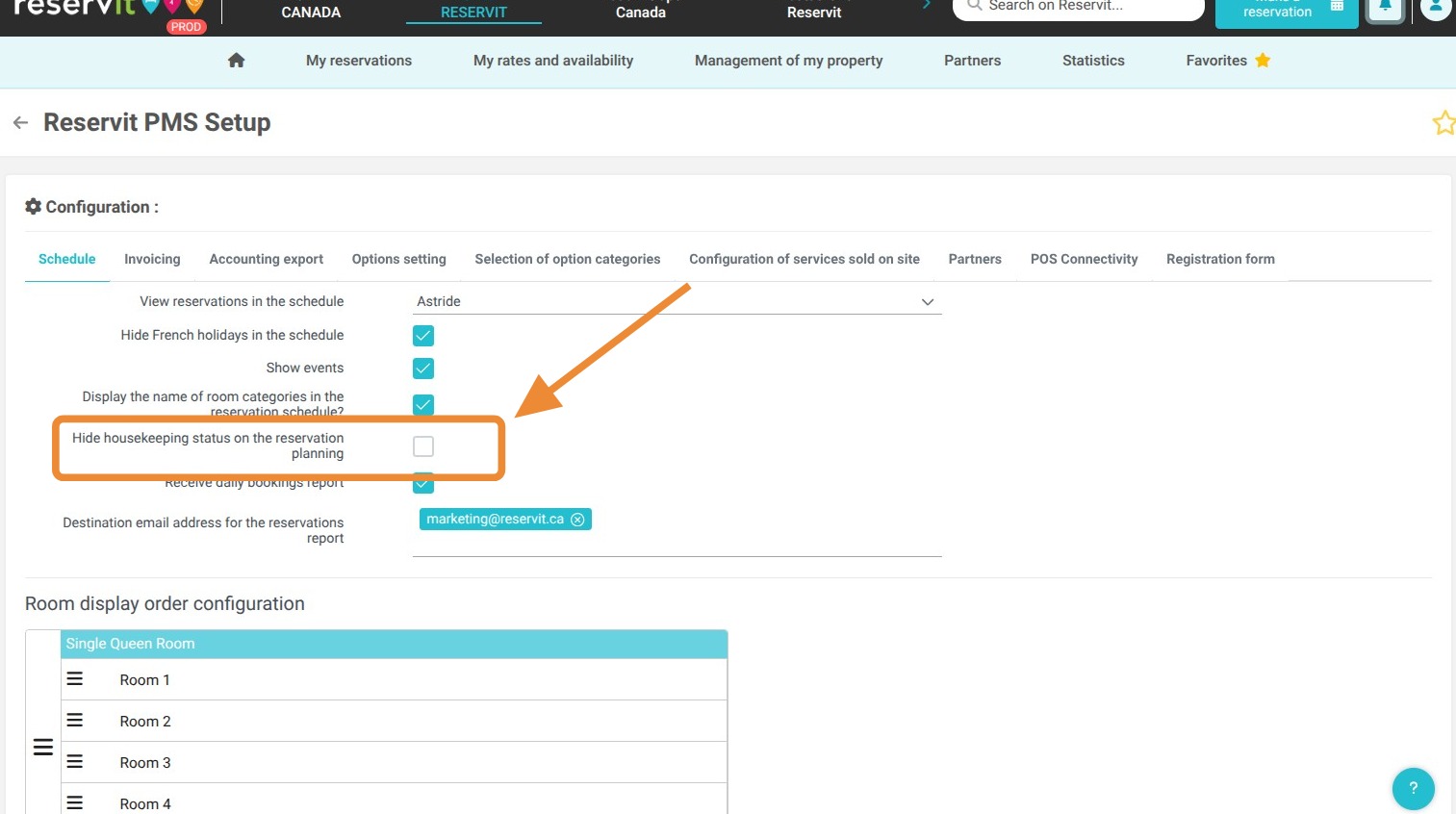This screenshot has width=1456, height=814.
Task: Select RESERVIT in the top bar
Action: tap(473, 13)
